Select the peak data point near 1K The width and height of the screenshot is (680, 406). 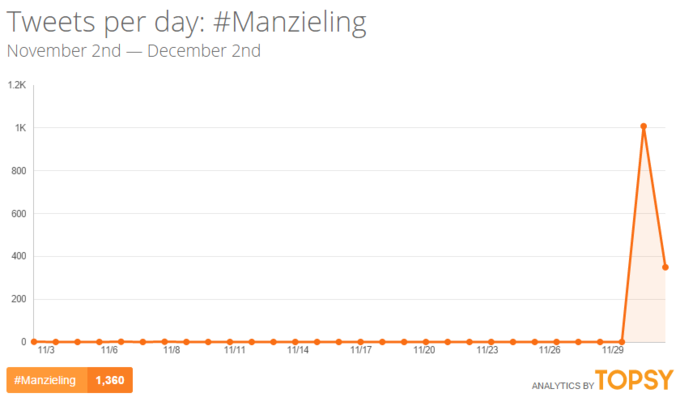[643, 127]
